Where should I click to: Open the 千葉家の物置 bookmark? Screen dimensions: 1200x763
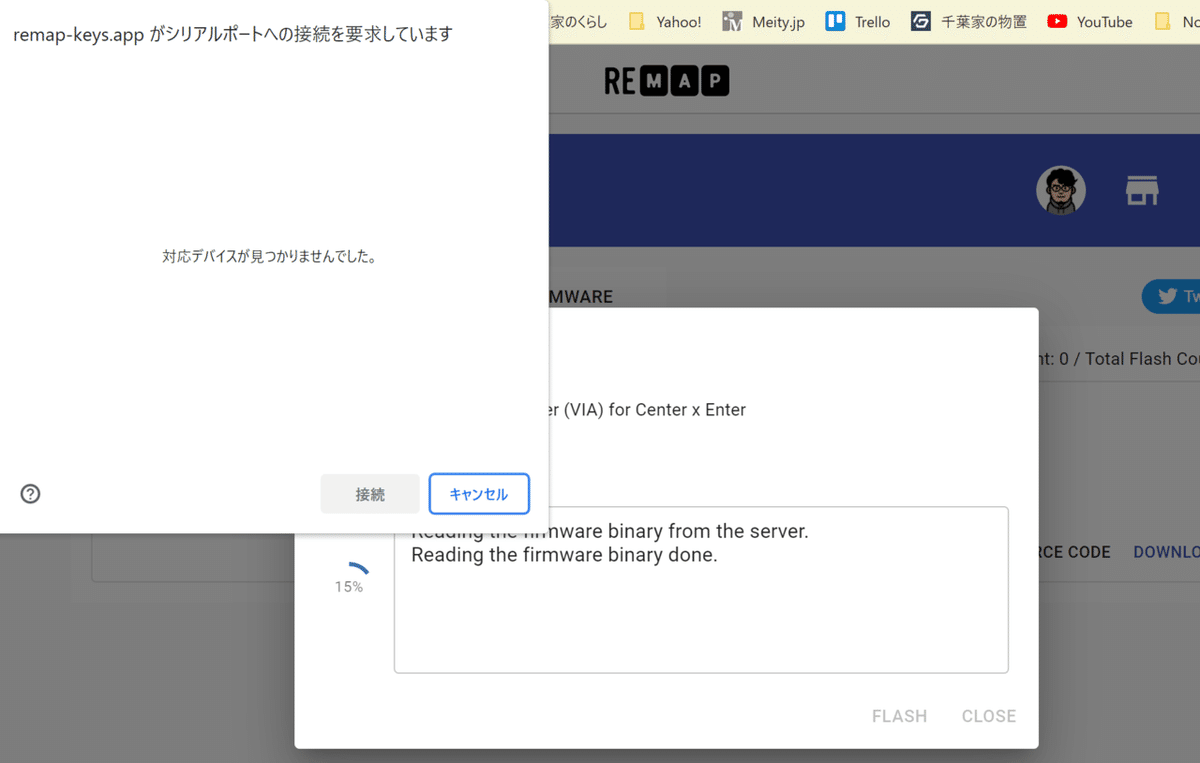[x=969, y=21]
